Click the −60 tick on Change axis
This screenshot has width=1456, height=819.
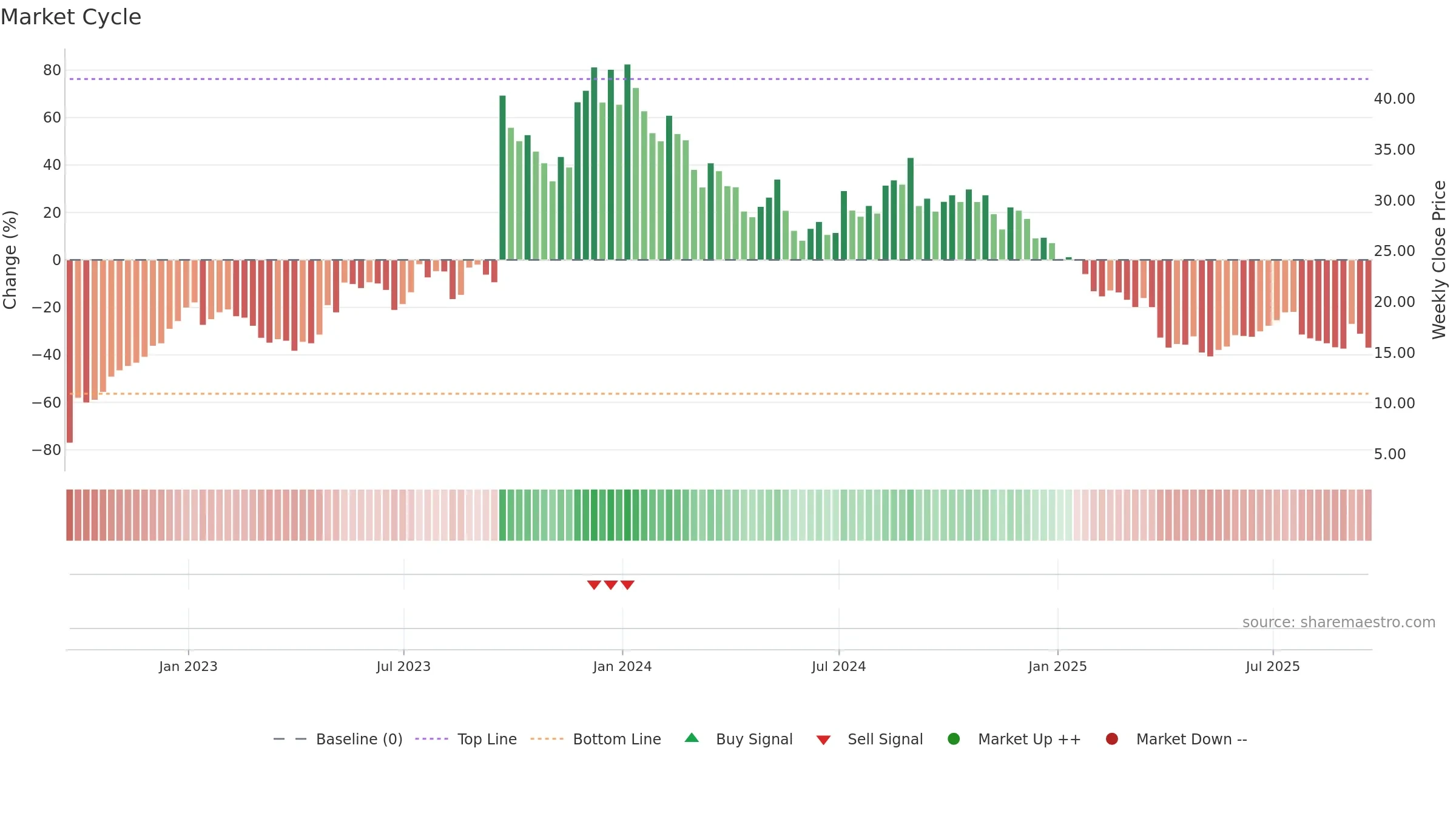coord(47,403)
